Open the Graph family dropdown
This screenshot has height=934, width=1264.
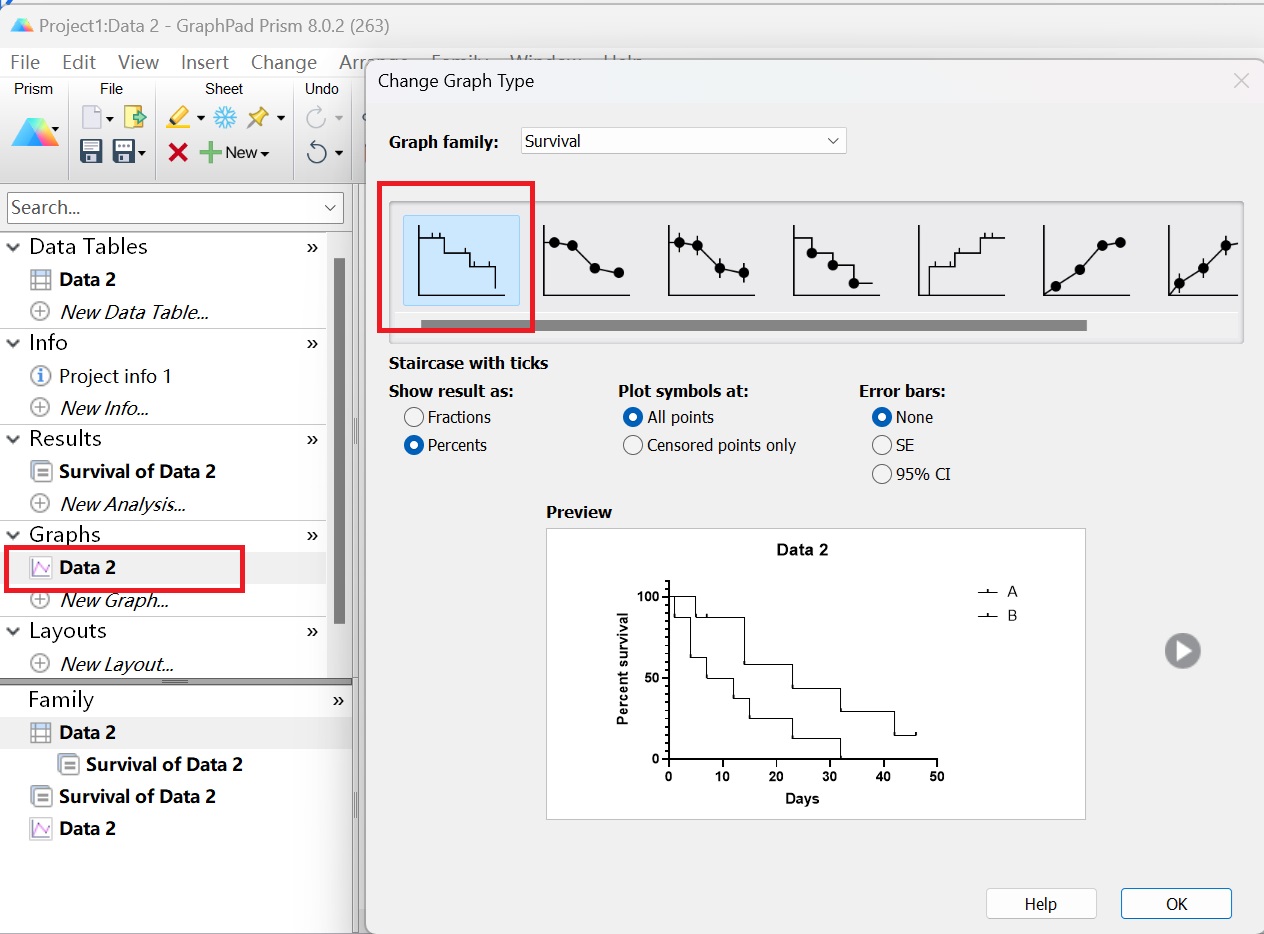coord(684,141)
